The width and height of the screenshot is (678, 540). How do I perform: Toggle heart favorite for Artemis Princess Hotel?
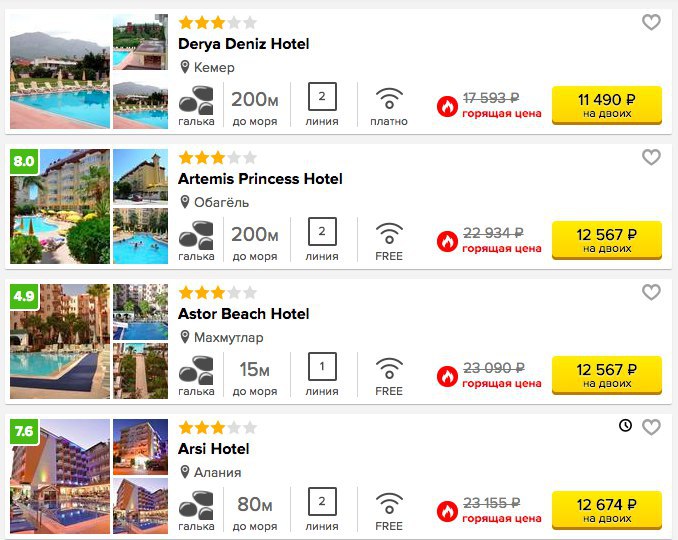coord(651,157)
